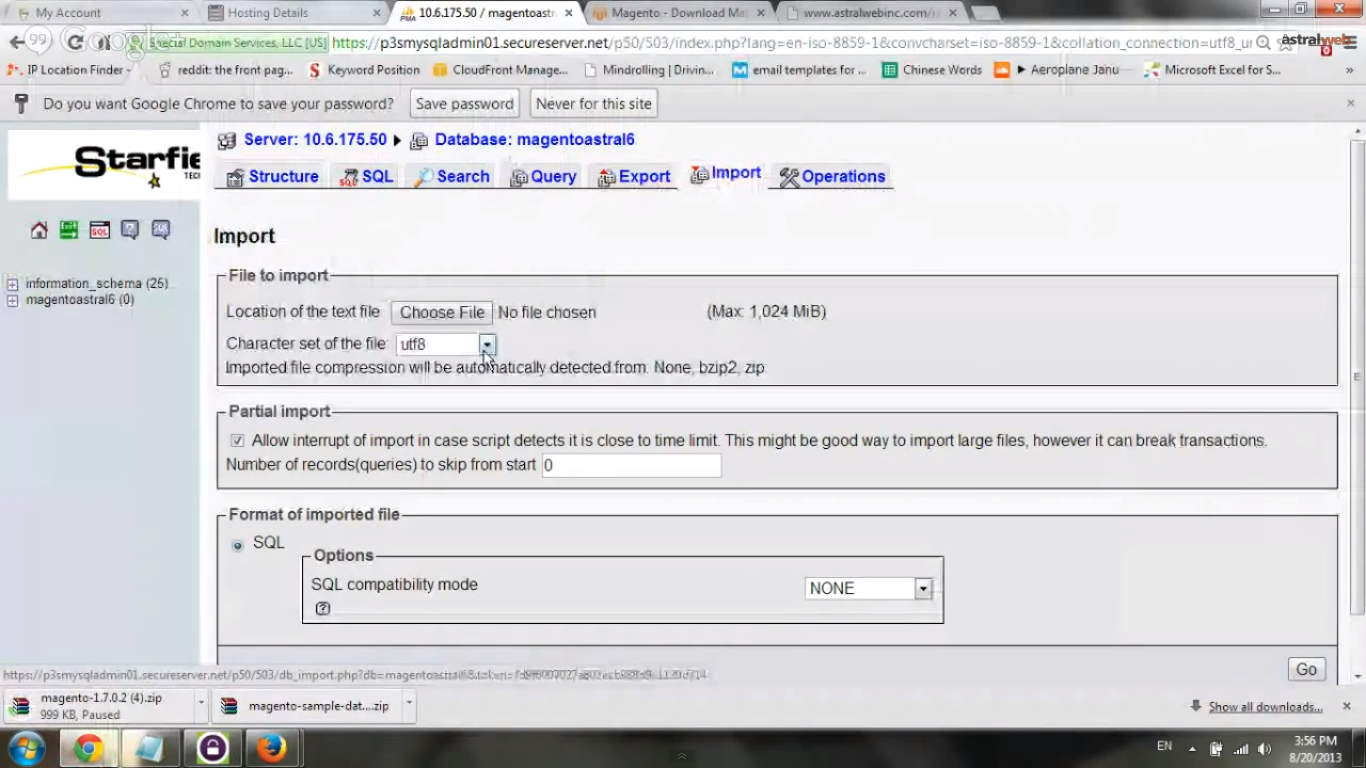Click the Starfield logo in sidebar
The width and height of the screenshot is (1366, 768).
tap(105, 166)
